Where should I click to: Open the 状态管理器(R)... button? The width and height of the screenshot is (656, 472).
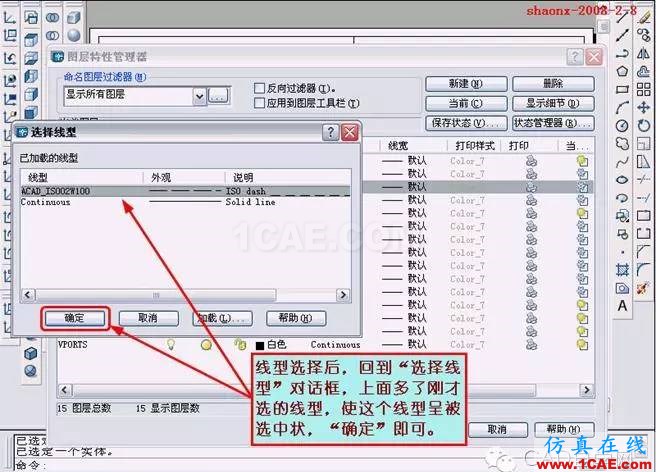click(553, 123)
